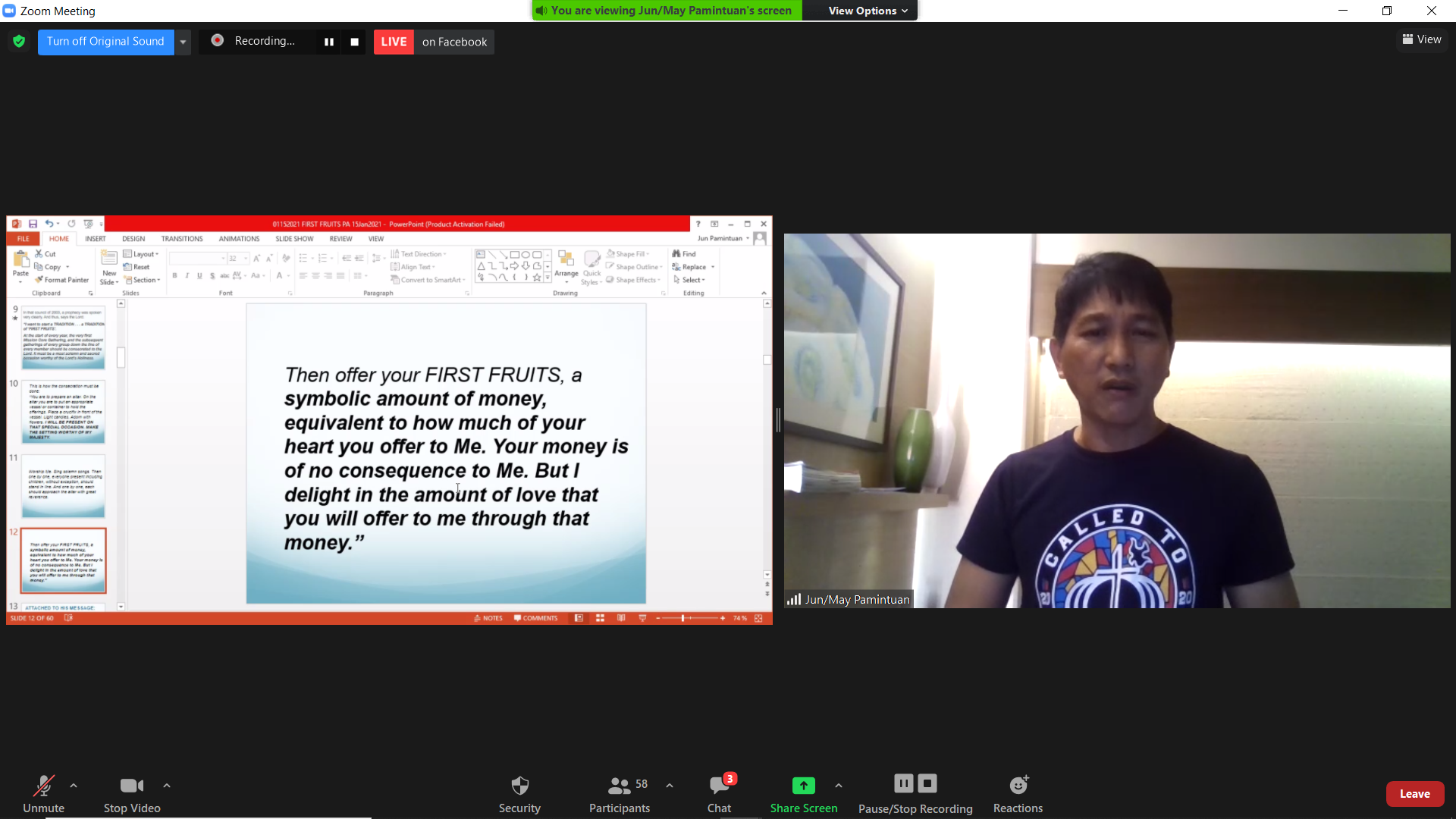Open video options arrow beside Stop Video
Image resolution: width=1456 pixels, height=819 pixels.
(x=167, y=786)
